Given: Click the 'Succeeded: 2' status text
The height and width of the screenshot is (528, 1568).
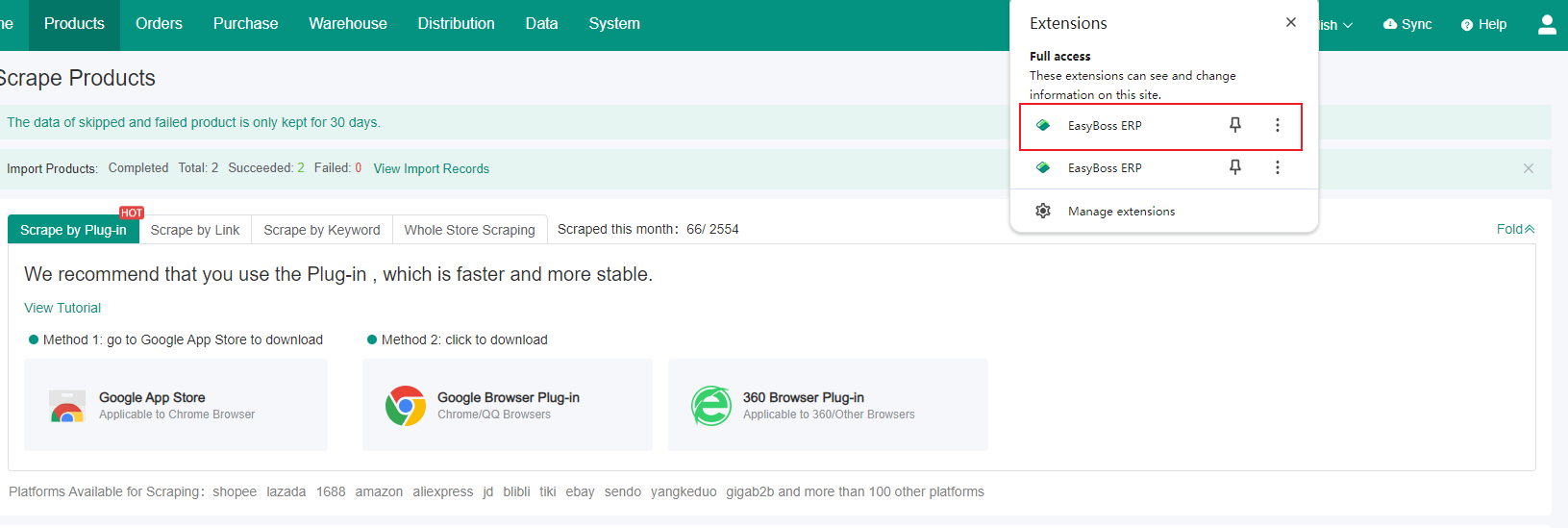Looking at the screenshot, I should [266, 167].
